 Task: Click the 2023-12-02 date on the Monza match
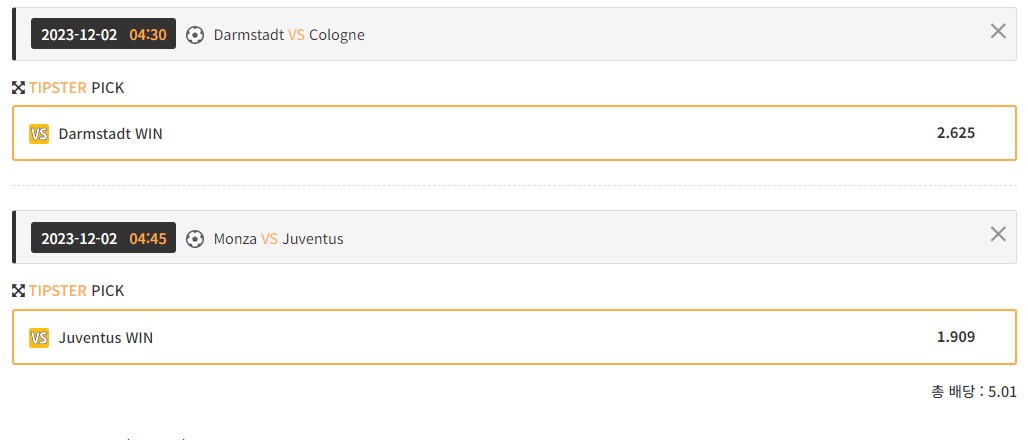tap(79, 239)
